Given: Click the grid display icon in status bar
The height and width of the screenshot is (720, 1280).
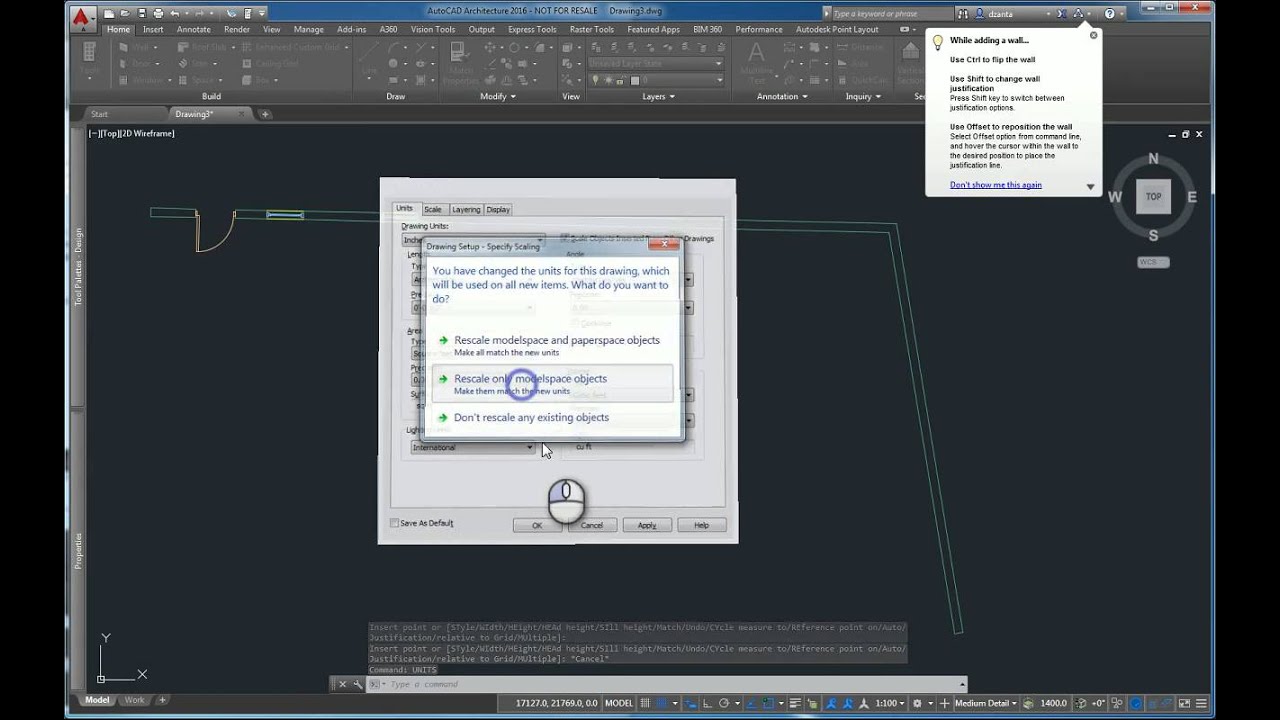Looking at the screenshot, I should tap(645, 703).
